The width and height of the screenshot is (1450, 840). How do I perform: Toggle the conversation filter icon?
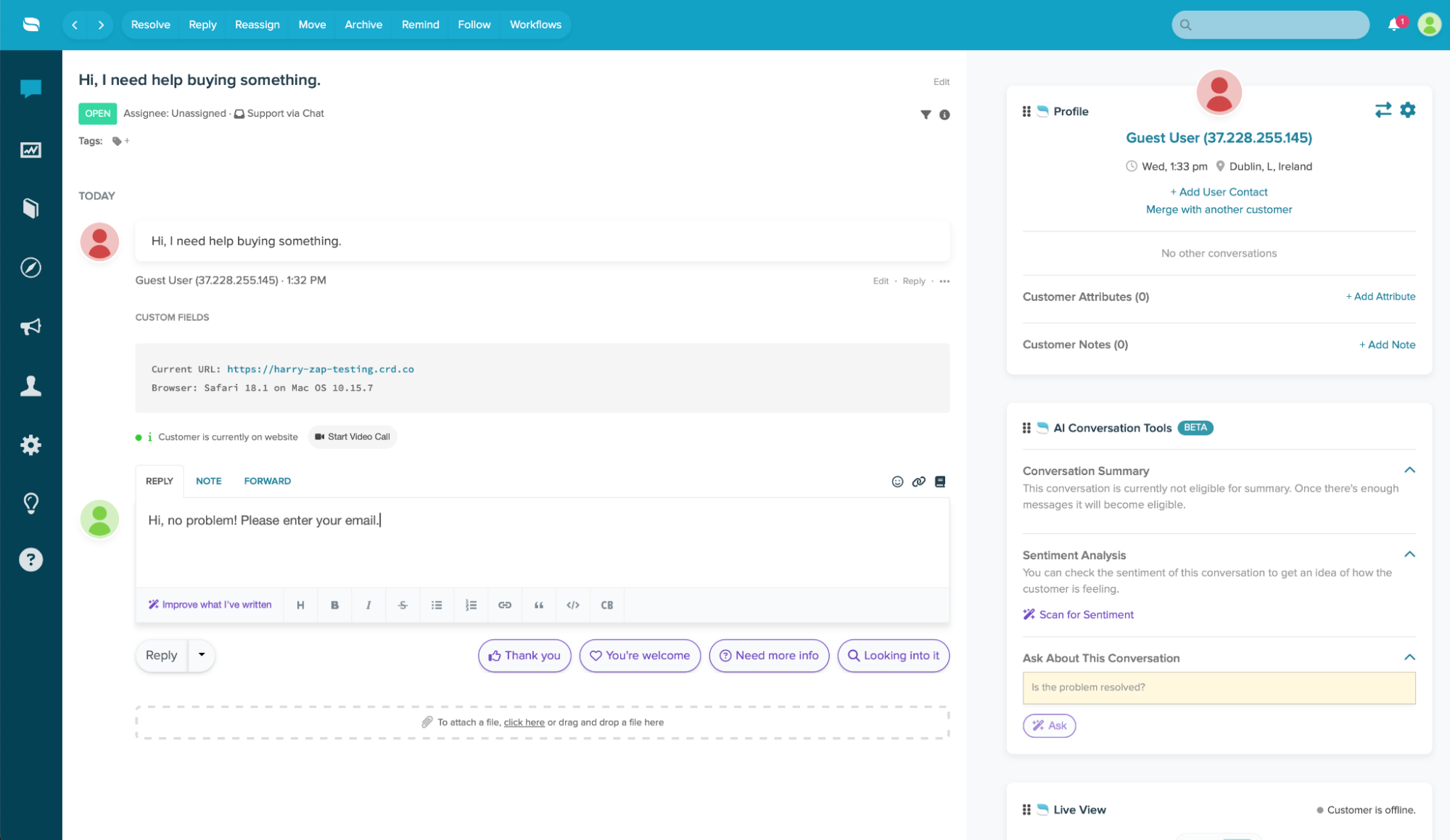click(925, 114)
